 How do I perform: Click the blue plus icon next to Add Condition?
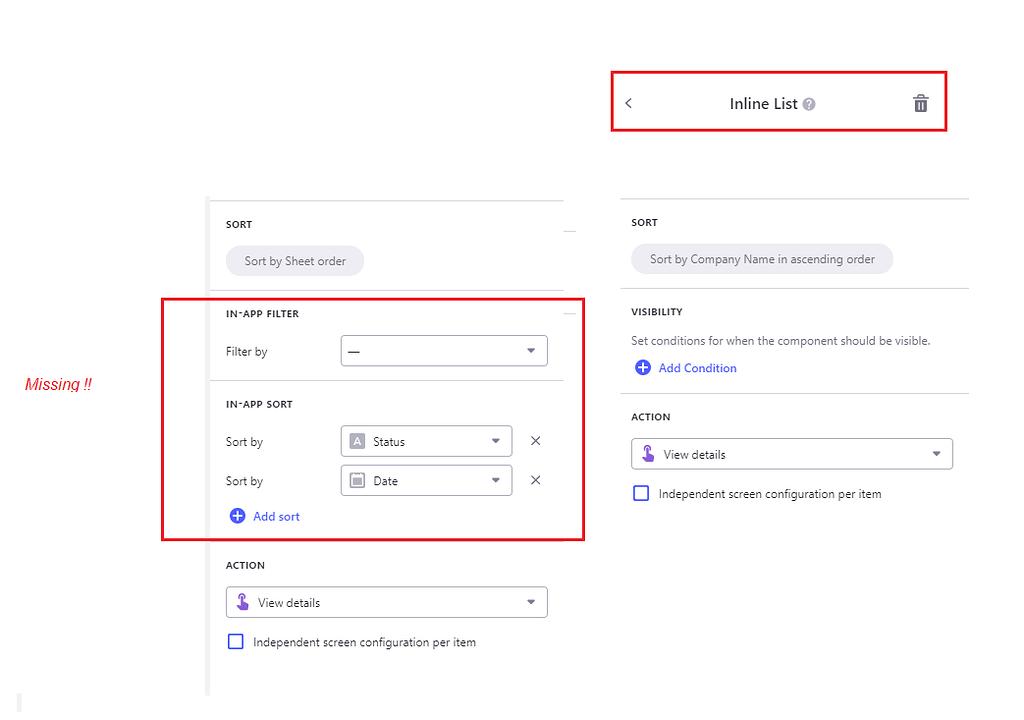(x=641, y=368)
